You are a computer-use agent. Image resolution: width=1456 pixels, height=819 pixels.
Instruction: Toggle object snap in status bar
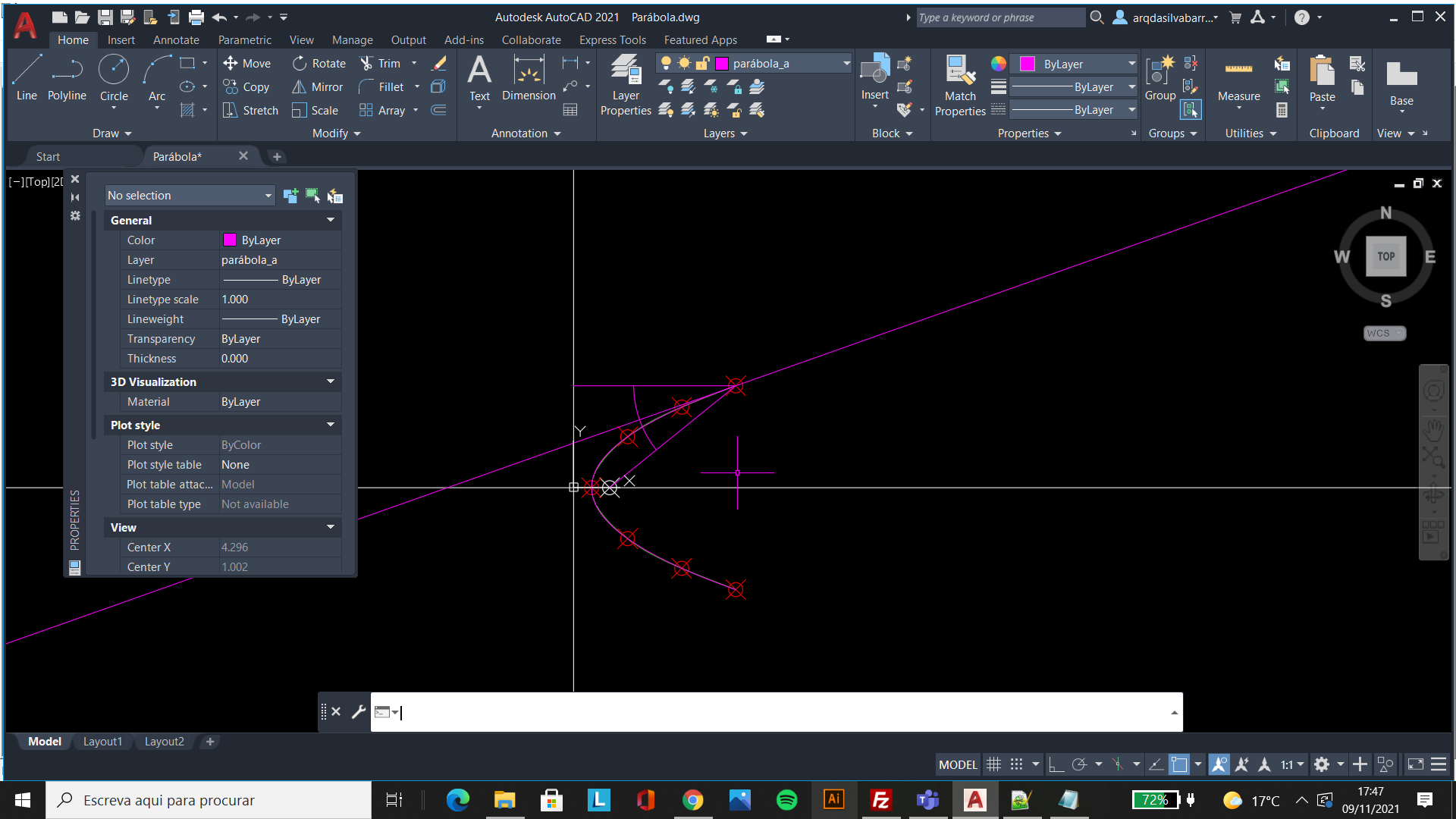tap(1179, 764)
